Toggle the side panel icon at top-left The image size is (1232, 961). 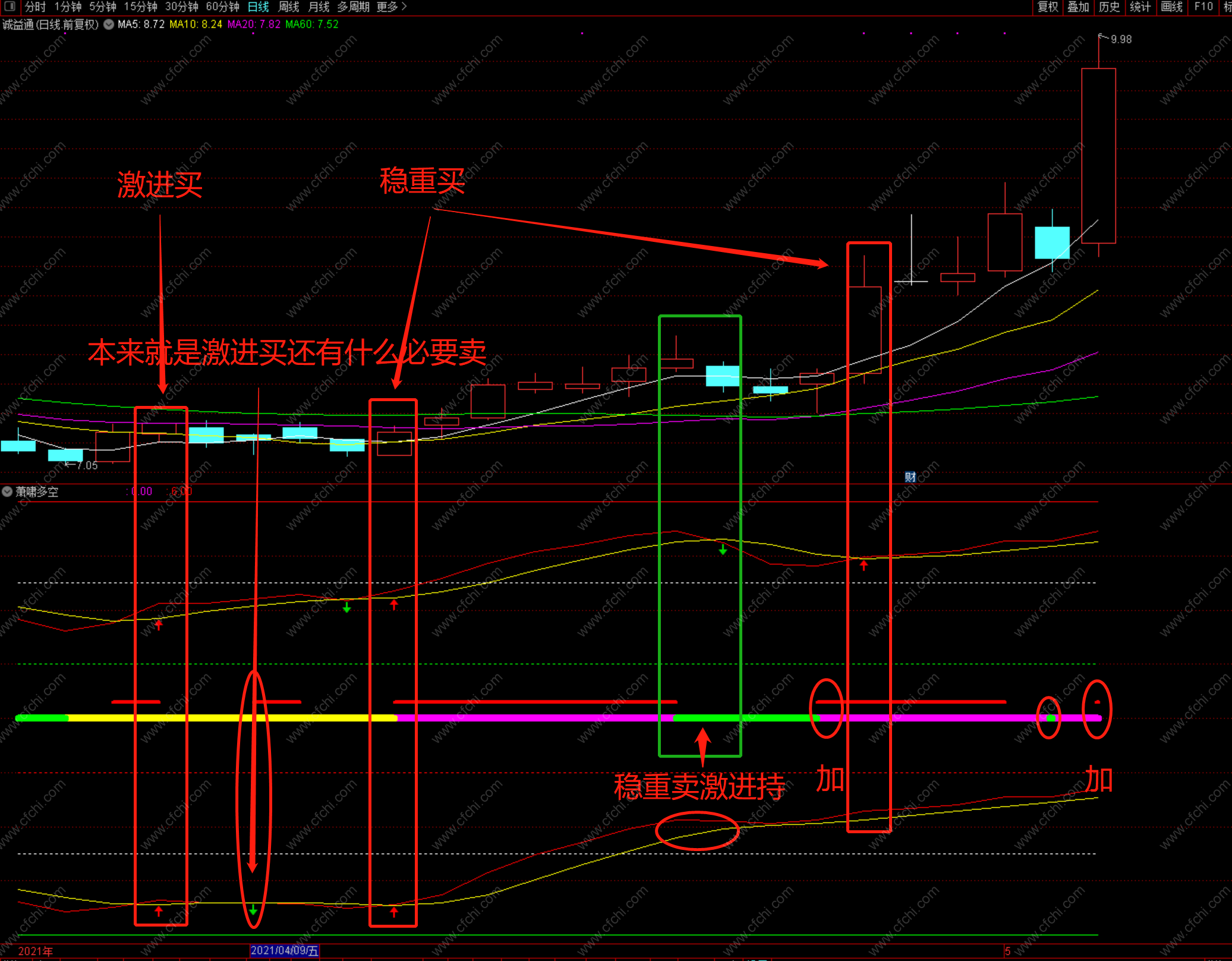10,7
